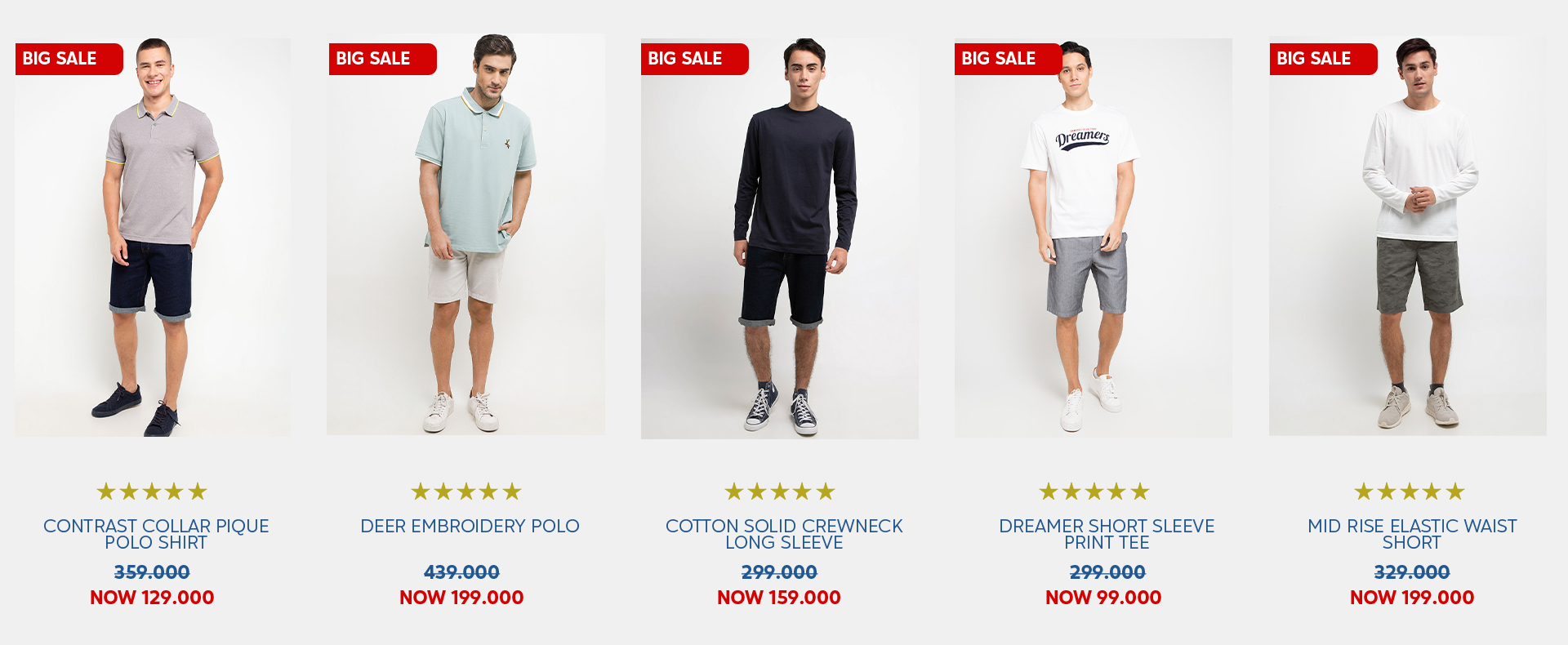Open the Contrast Collar Pique Polo Shirt link
The image size is (1568, 645).
tap(156, 534)
